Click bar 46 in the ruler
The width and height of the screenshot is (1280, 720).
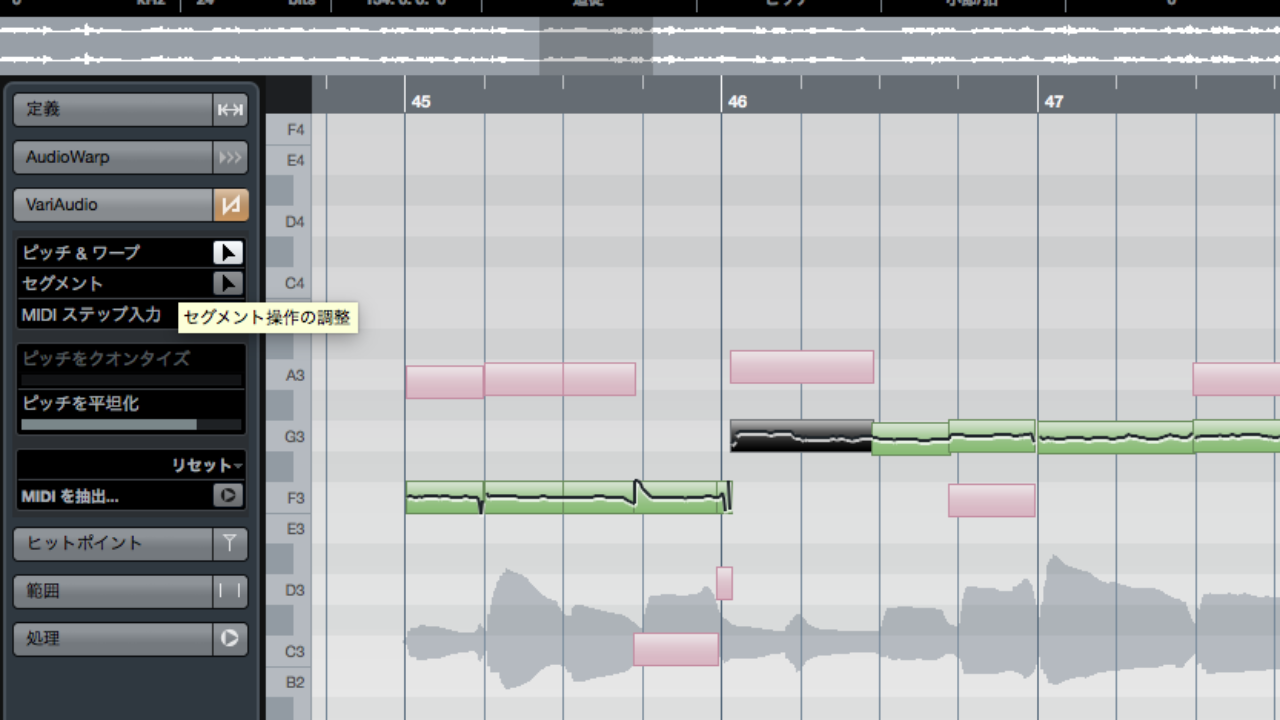(x=737, y=102)
